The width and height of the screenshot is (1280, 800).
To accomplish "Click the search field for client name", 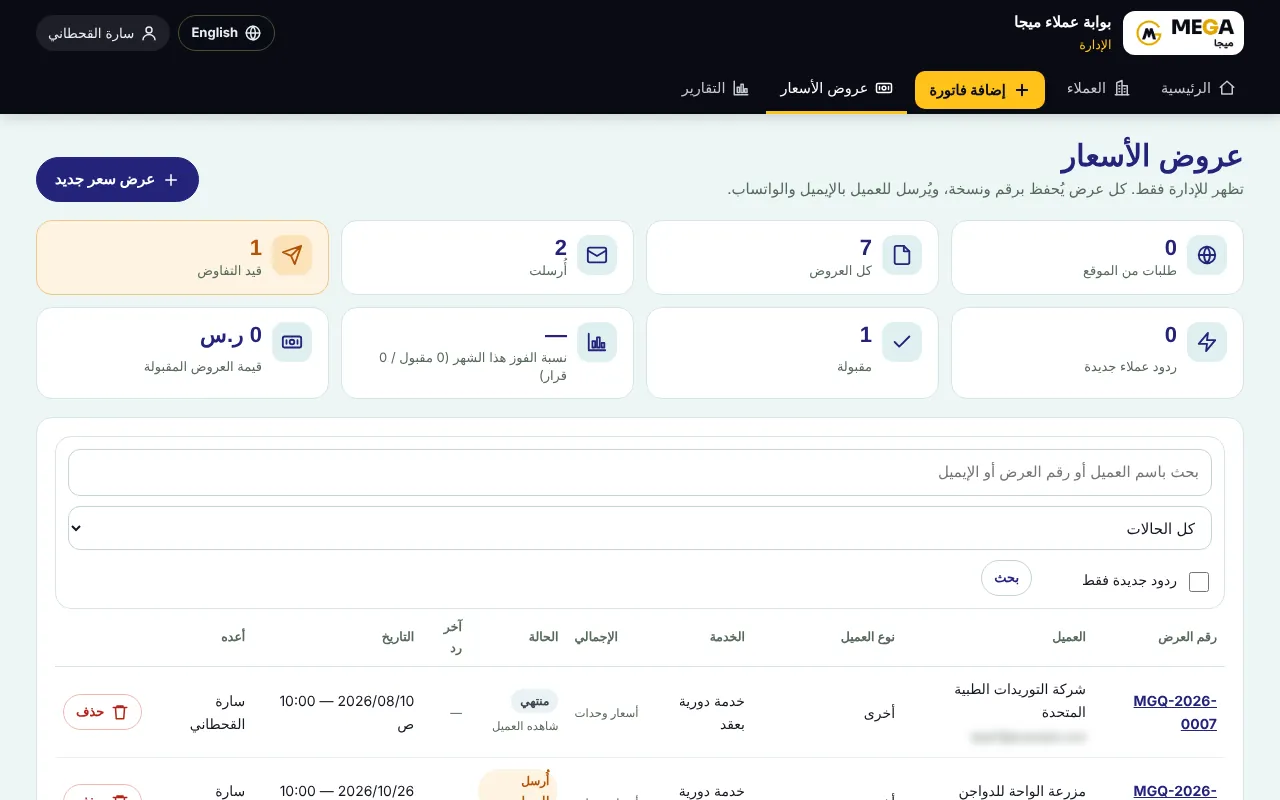I will (640, 472).
